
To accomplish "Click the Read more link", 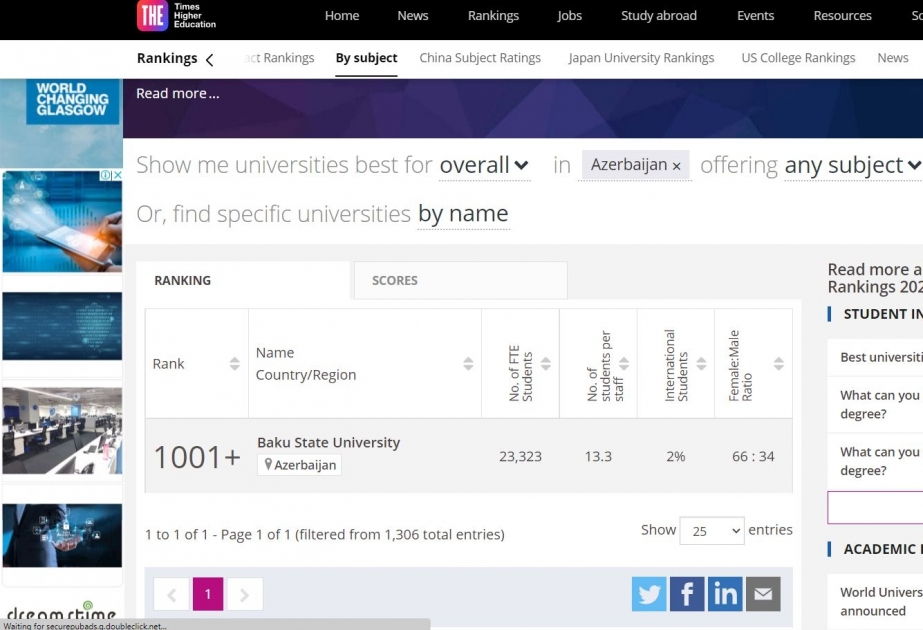I will click(x=177, y=94).
